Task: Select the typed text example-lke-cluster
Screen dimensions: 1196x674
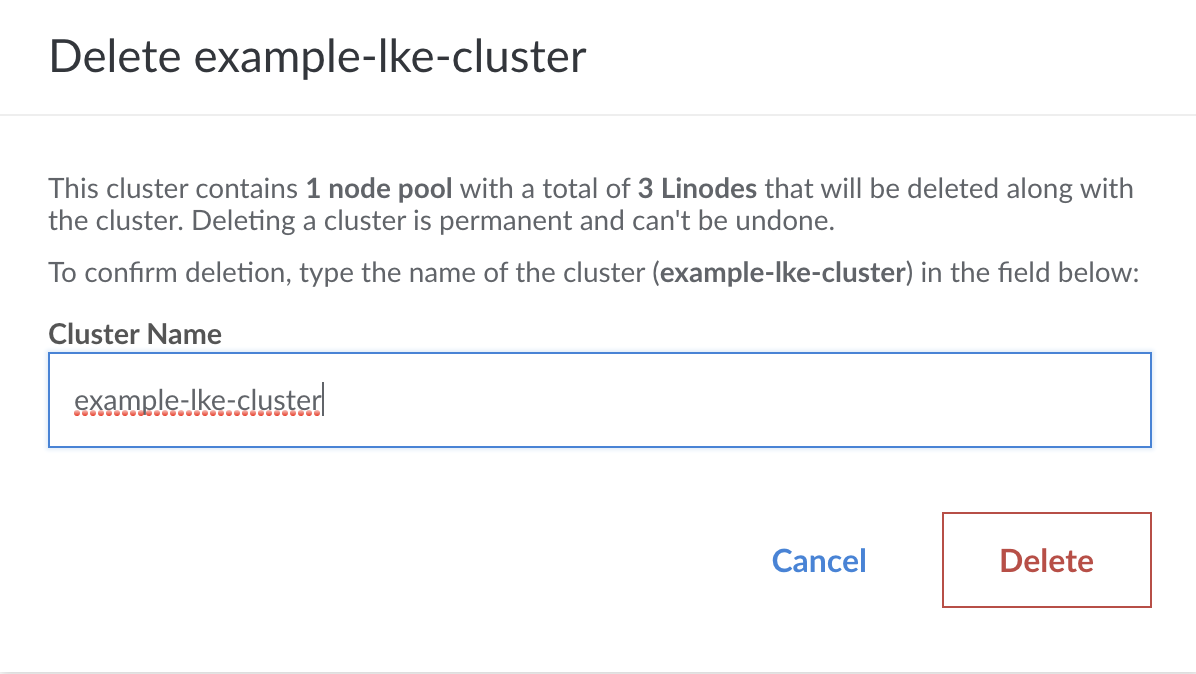Action: (196, 398)
